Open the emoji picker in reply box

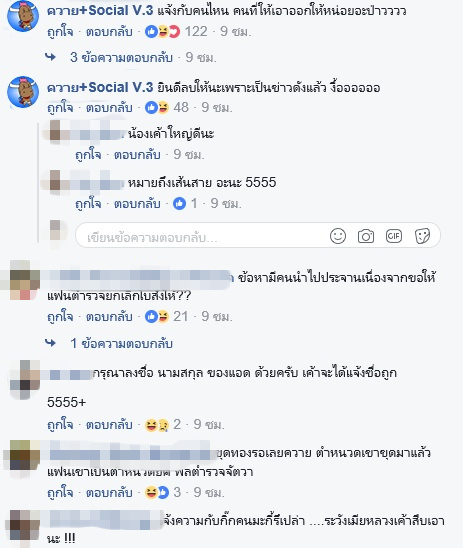click(x=338, y=236)
